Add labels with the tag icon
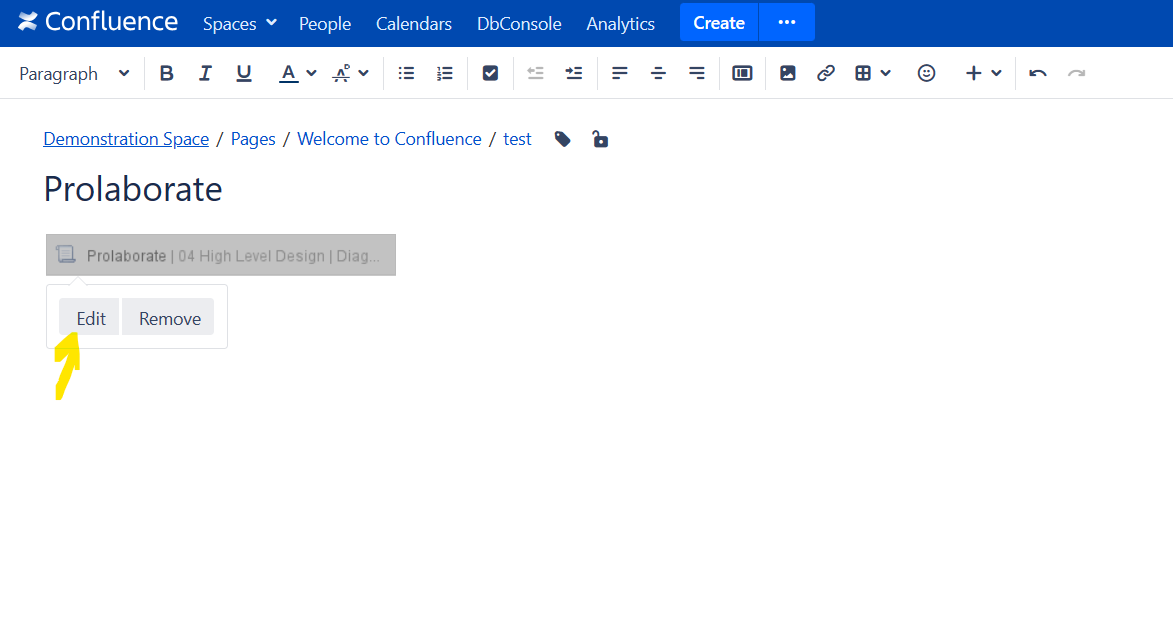1173x625 pixels. 563,139
